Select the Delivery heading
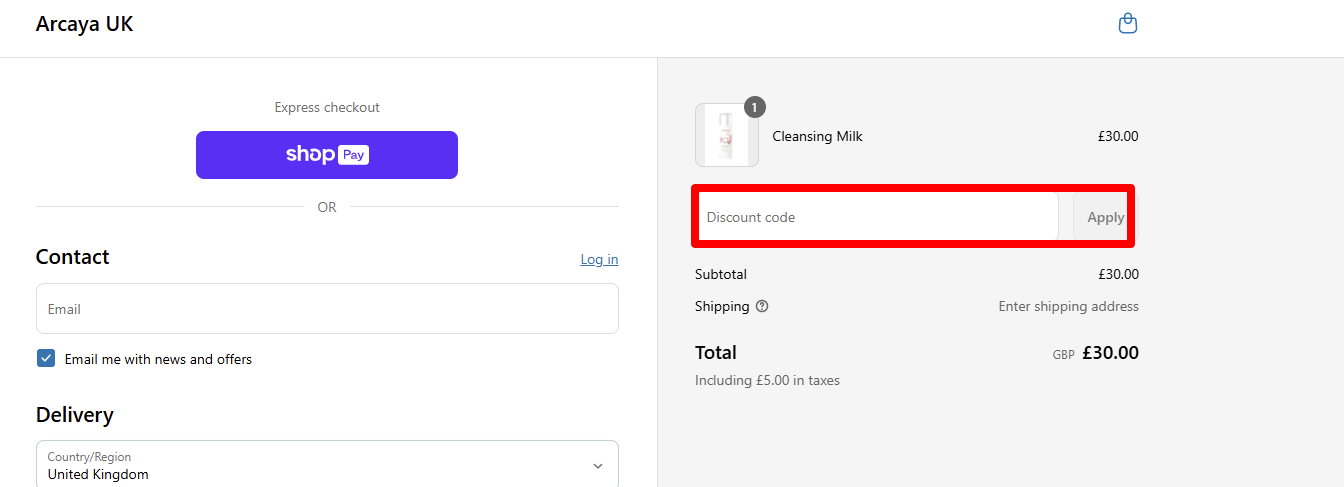 coord(75,415)
